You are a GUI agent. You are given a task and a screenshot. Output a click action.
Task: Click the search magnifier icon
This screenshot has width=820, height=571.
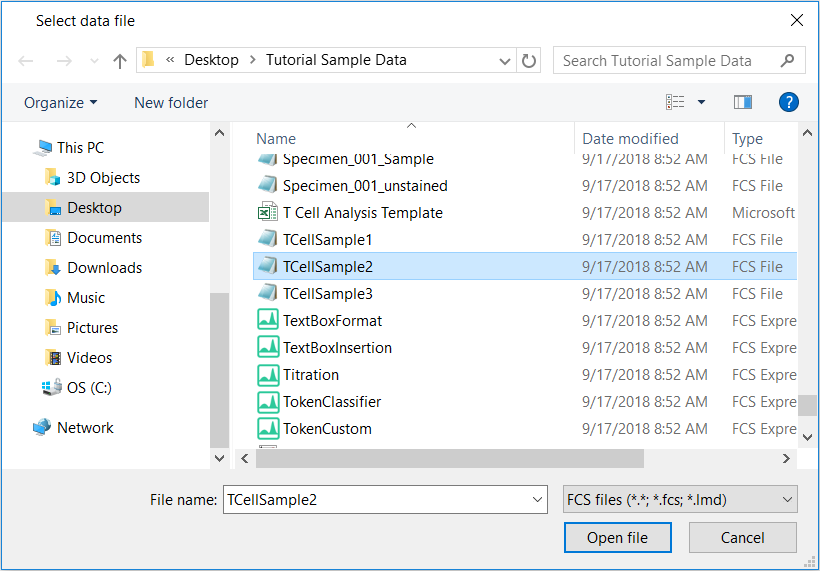[787, 61]
